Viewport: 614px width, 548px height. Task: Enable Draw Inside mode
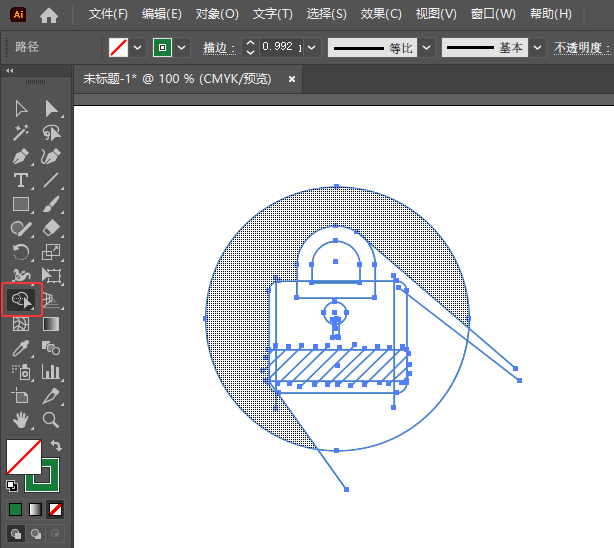coord(55,534)
